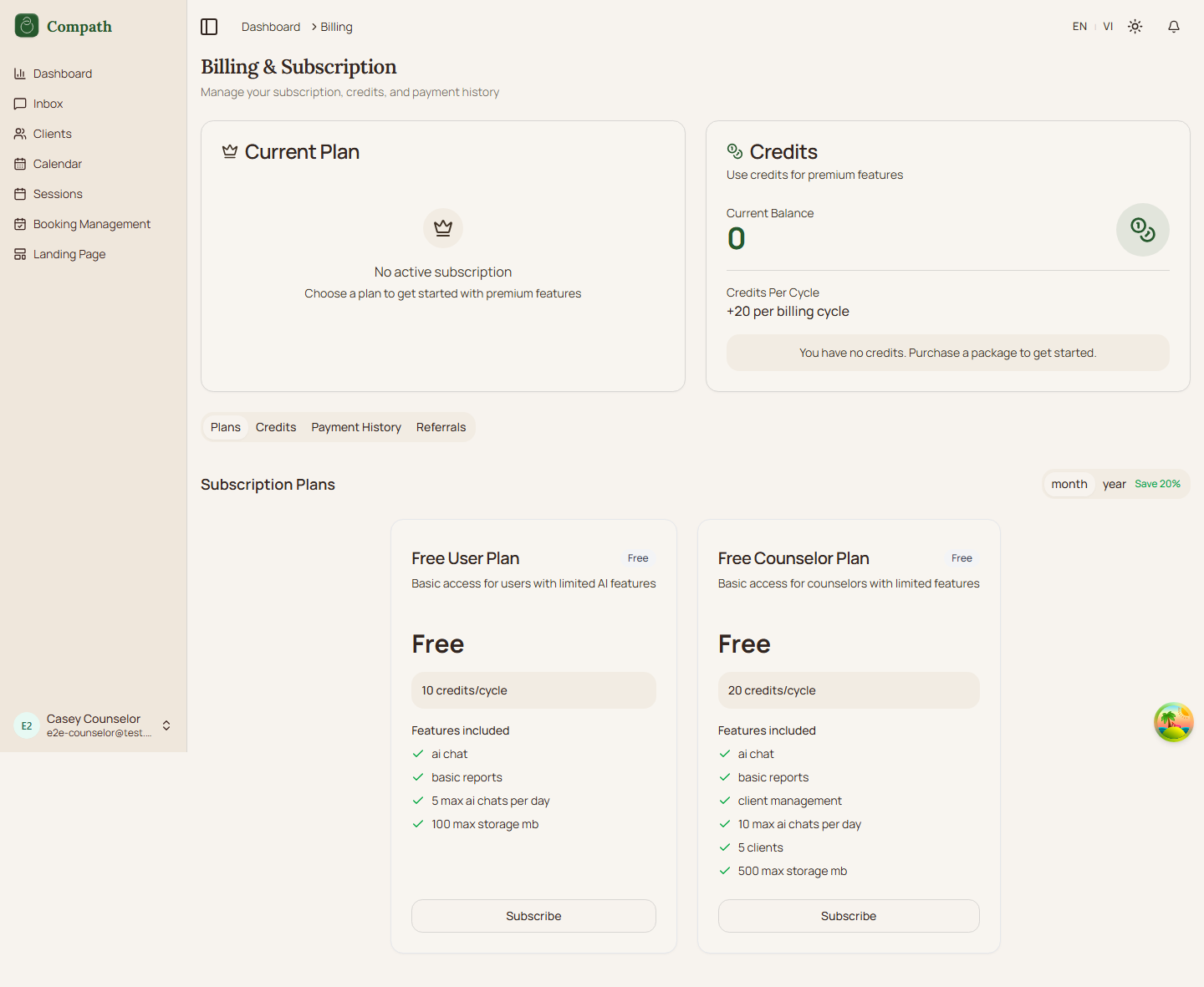Viewport: 1204px width, 987px height.
Task: Switch language to VI
Action: [1108, 27]
